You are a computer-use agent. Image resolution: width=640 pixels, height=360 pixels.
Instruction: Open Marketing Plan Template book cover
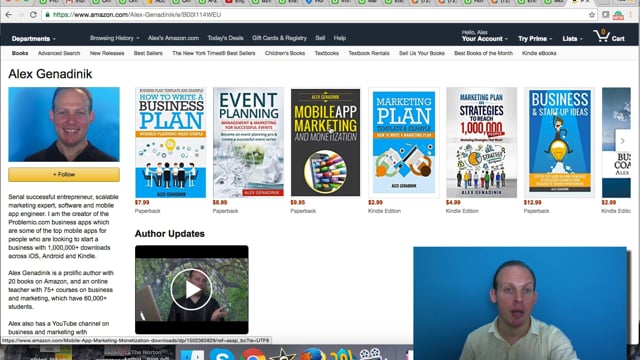pyautogui.click(x=404, y=142)
